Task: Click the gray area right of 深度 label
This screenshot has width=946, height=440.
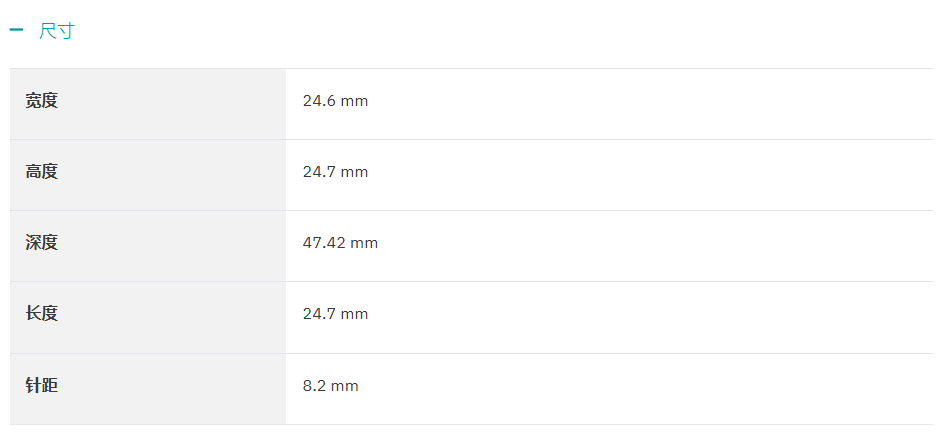Action: coord(172,246)
